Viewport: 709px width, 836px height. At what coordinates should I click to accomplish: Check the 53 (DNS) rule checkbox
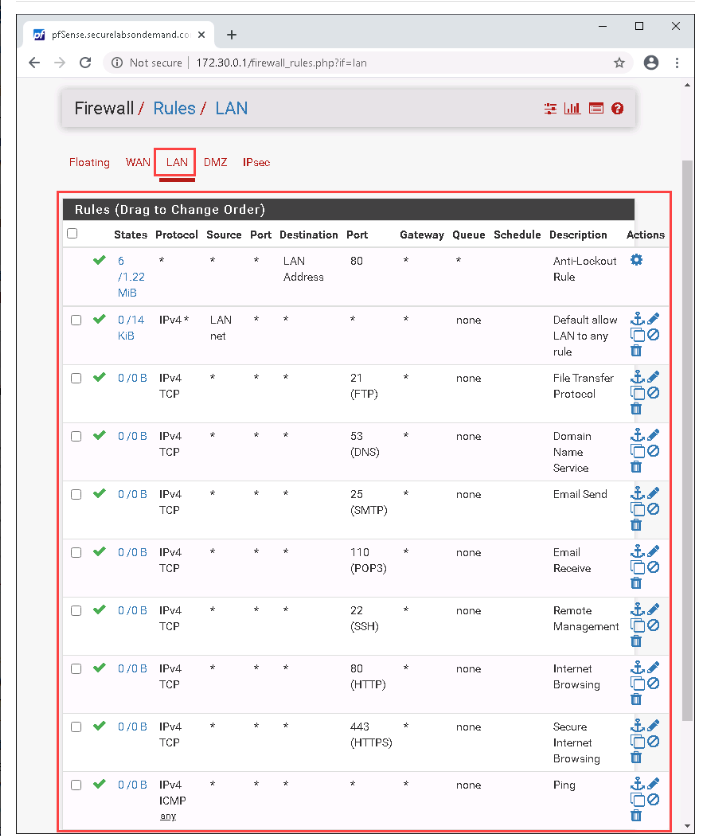(76, 436)
